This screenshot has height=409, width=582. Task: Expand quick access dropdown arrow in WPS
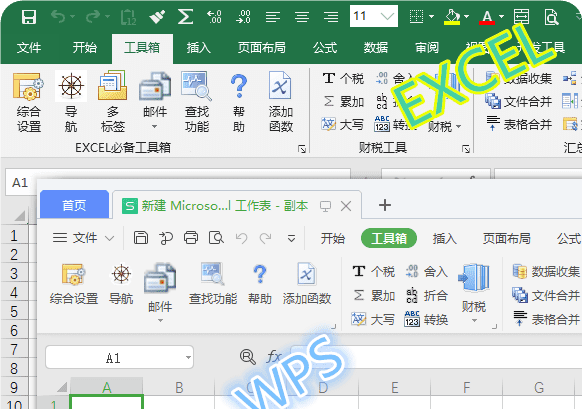tap(292, 238)
